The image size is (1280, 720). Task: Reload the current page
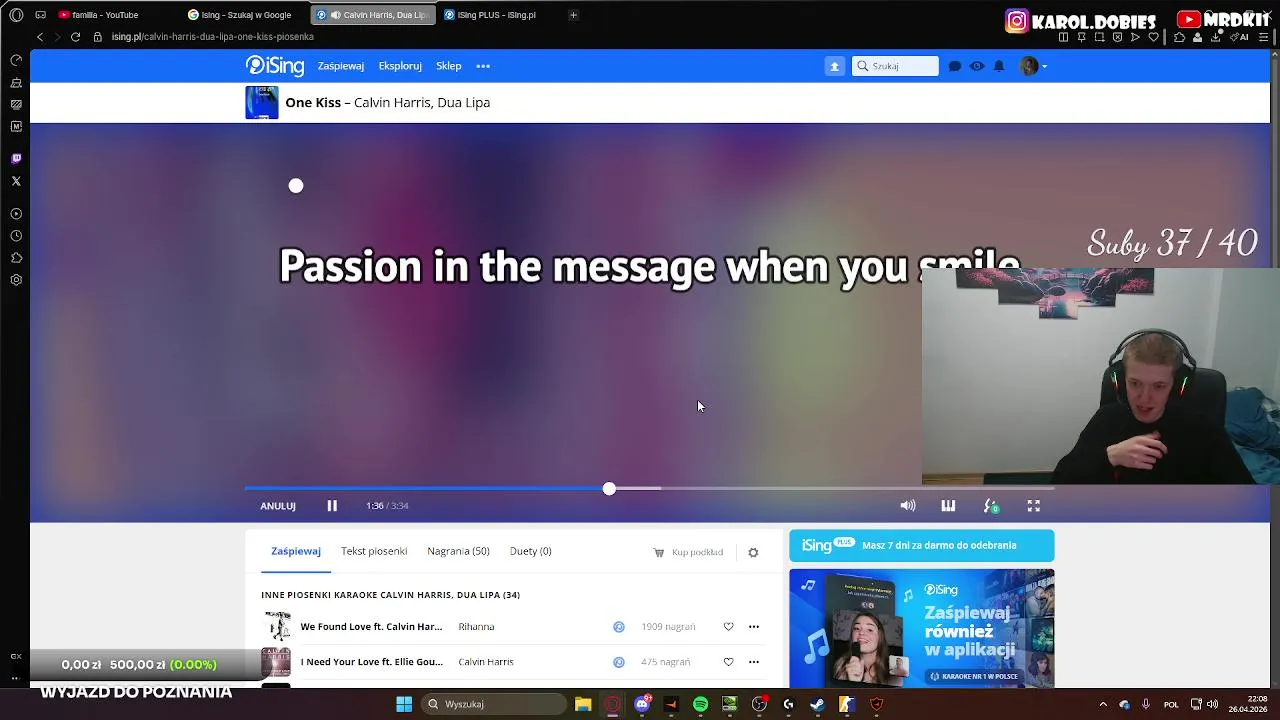point(75,37)
